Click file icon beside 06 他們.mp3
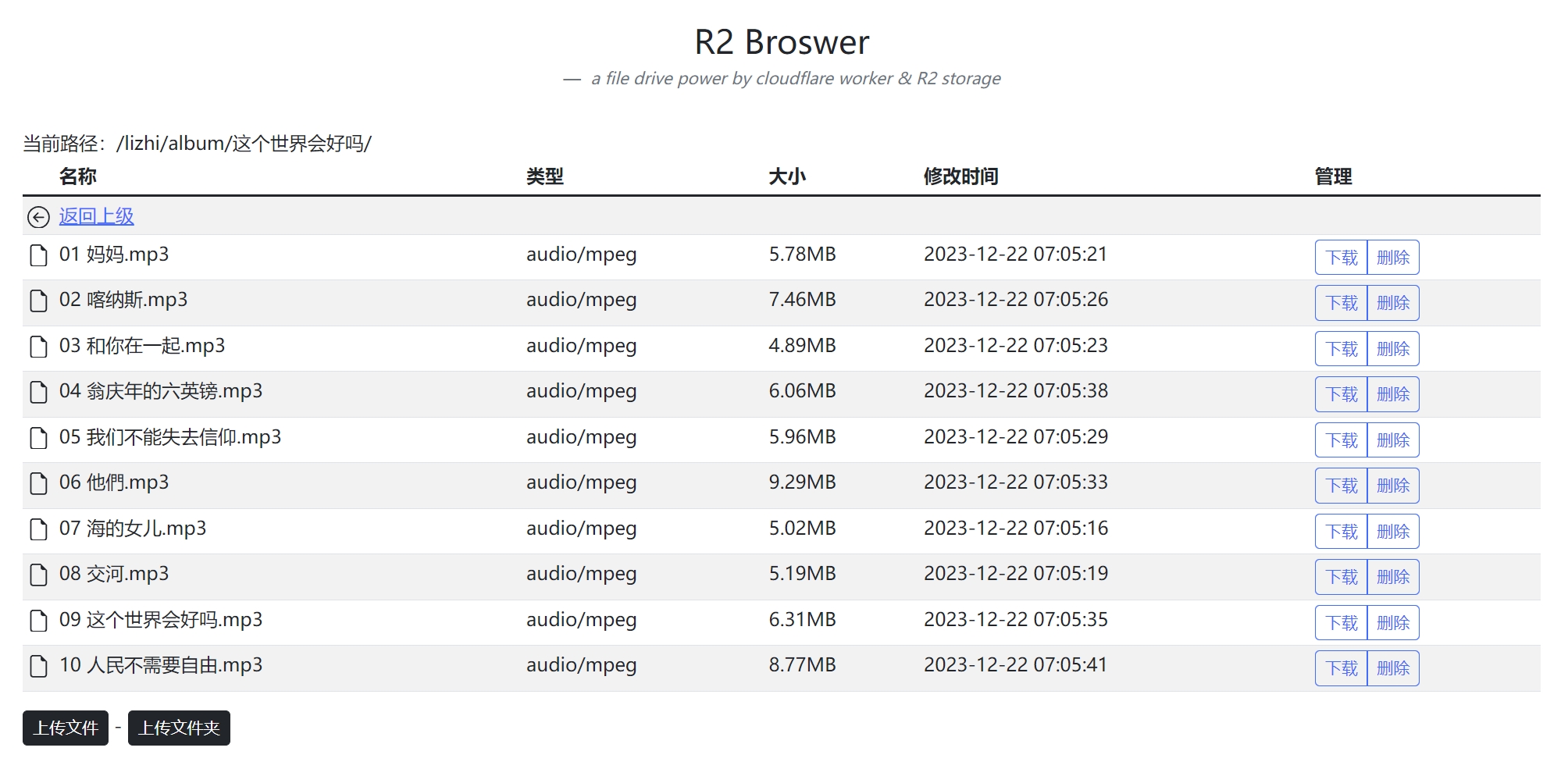The height and width of the screenshot is (769, 1568). point(38,483)
